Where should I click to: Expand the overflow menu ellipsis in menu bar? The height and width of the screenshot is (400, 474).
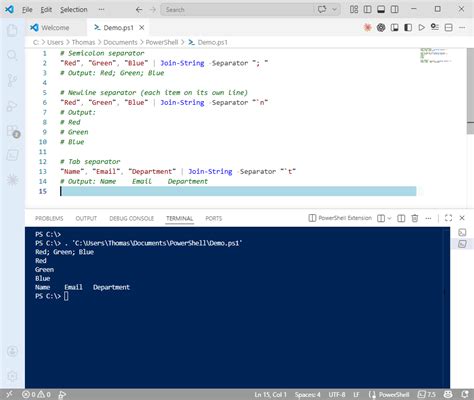[x=101, y=10]
